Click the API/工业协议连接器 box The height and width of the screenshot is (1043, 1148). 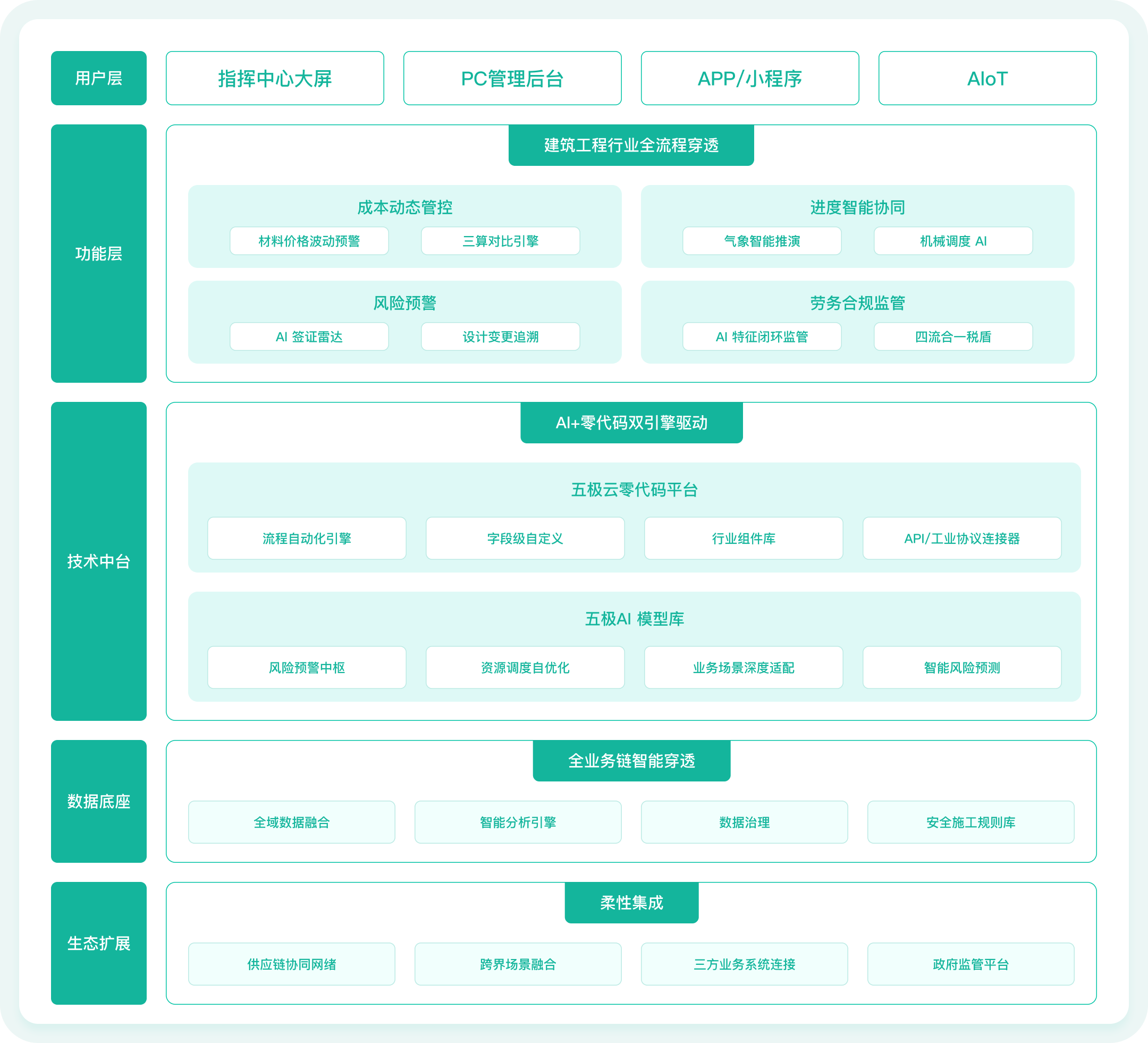962,539
